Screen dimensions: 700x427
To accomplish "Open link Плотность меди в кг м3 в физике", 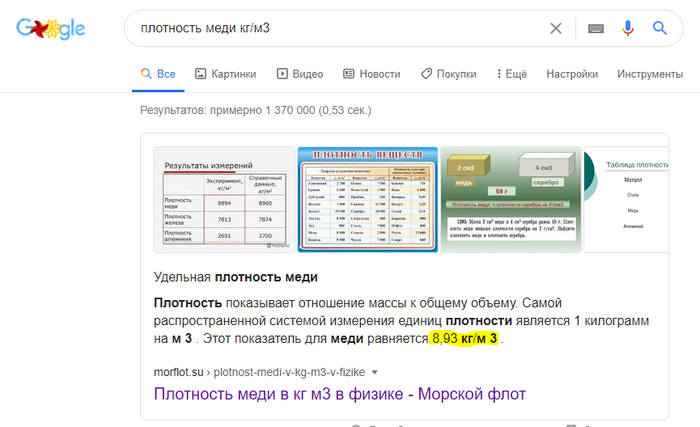I will (340, 393).
